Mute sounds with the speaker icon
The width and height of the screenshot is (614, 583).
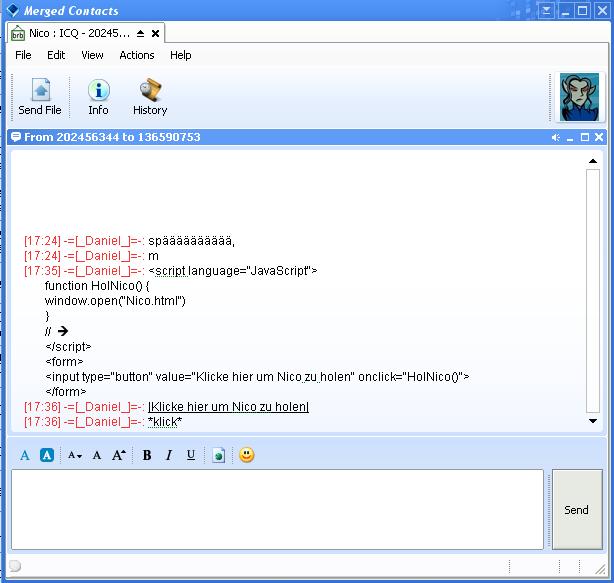(x=556, y=137)
